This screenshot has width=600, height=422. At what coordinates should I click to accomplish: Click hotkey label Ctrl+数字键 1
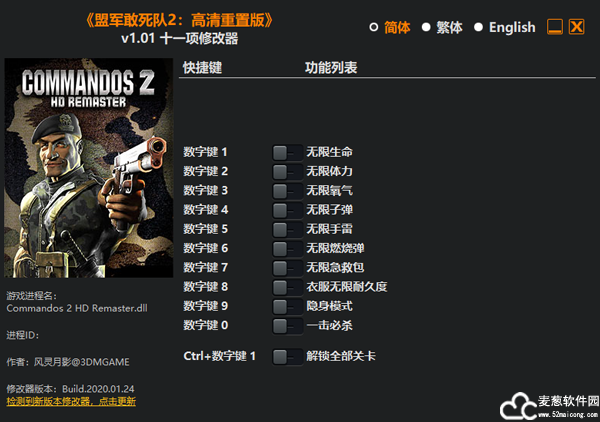(220, 356)
